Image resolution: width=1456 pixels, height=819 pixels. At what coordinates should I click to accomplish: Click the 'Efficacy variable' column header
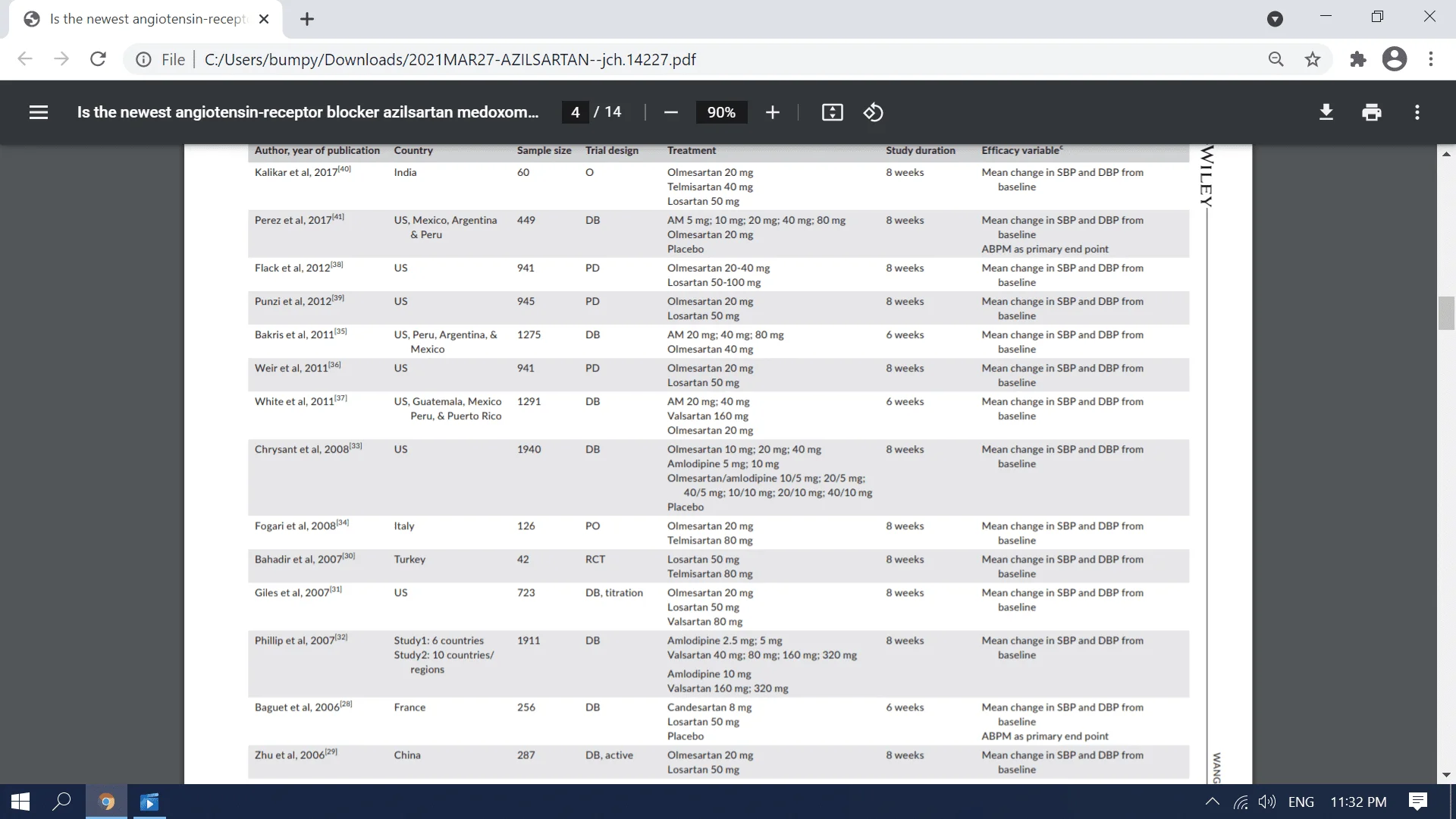[1022, 150]
